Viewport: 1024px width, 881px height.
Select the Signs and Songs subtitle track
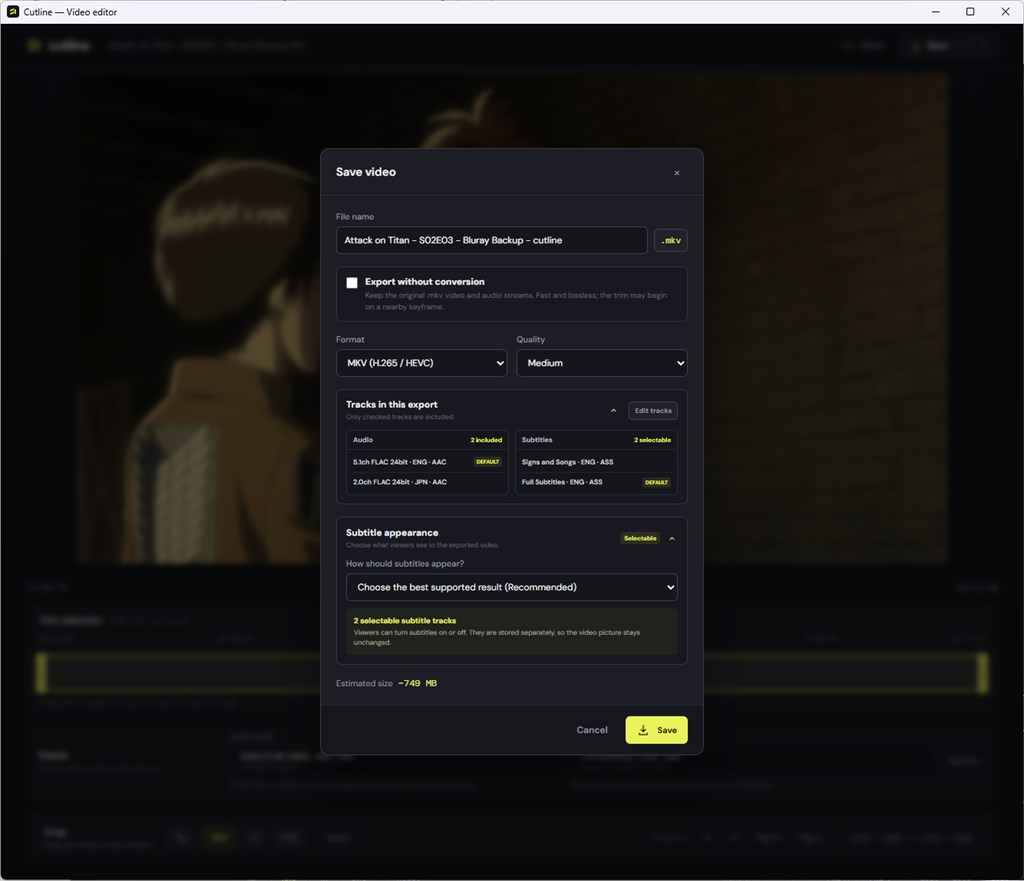click(x=596, y=462)
